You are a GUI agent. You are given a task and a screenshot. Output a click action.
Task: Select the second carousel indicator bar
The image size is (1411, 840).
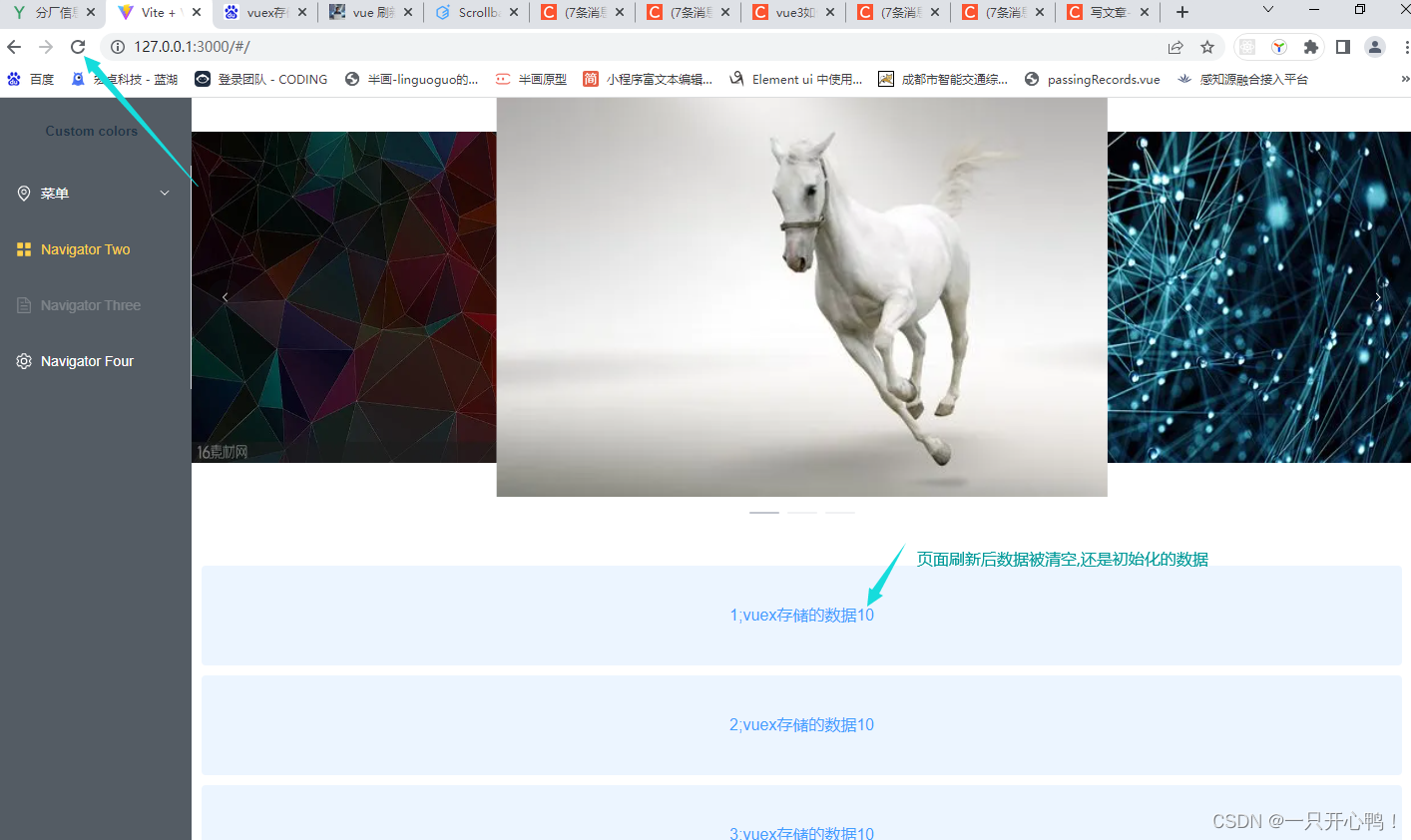click(802, 512)
